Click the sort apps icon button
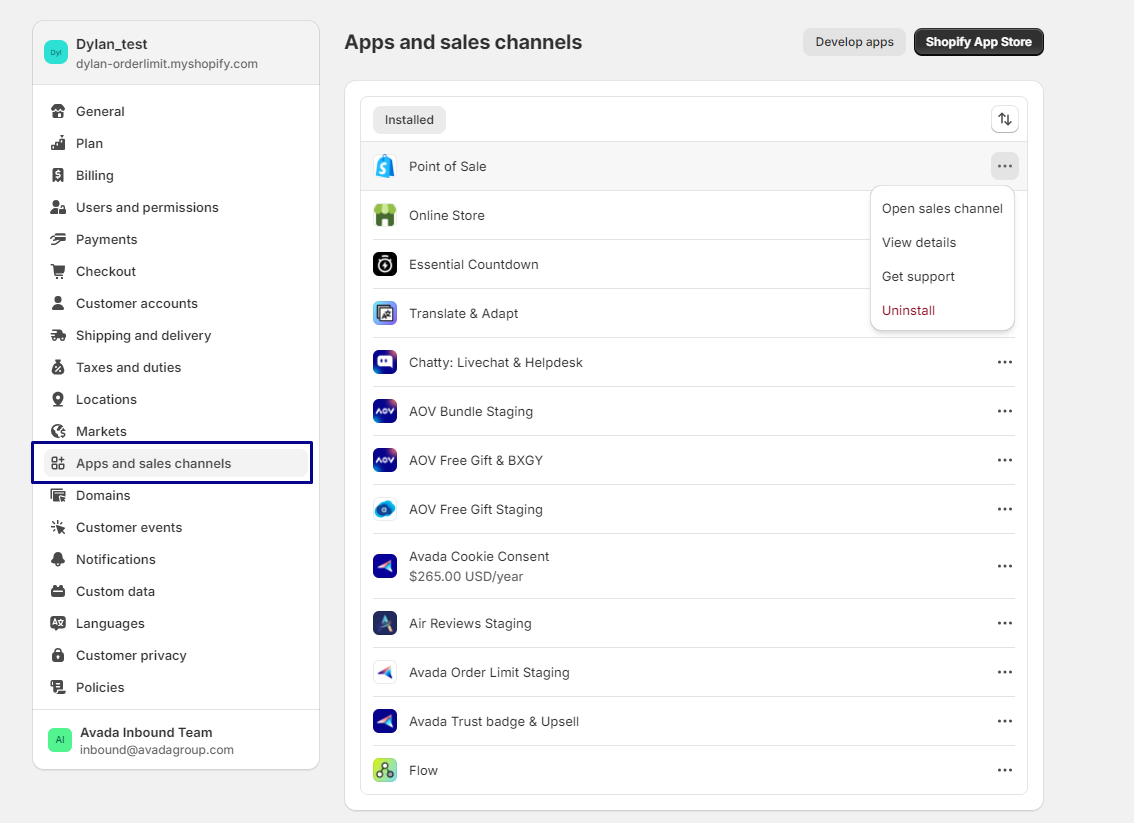The width and height of the screenshot is (1134, 823). click(x=1005, y=119)
